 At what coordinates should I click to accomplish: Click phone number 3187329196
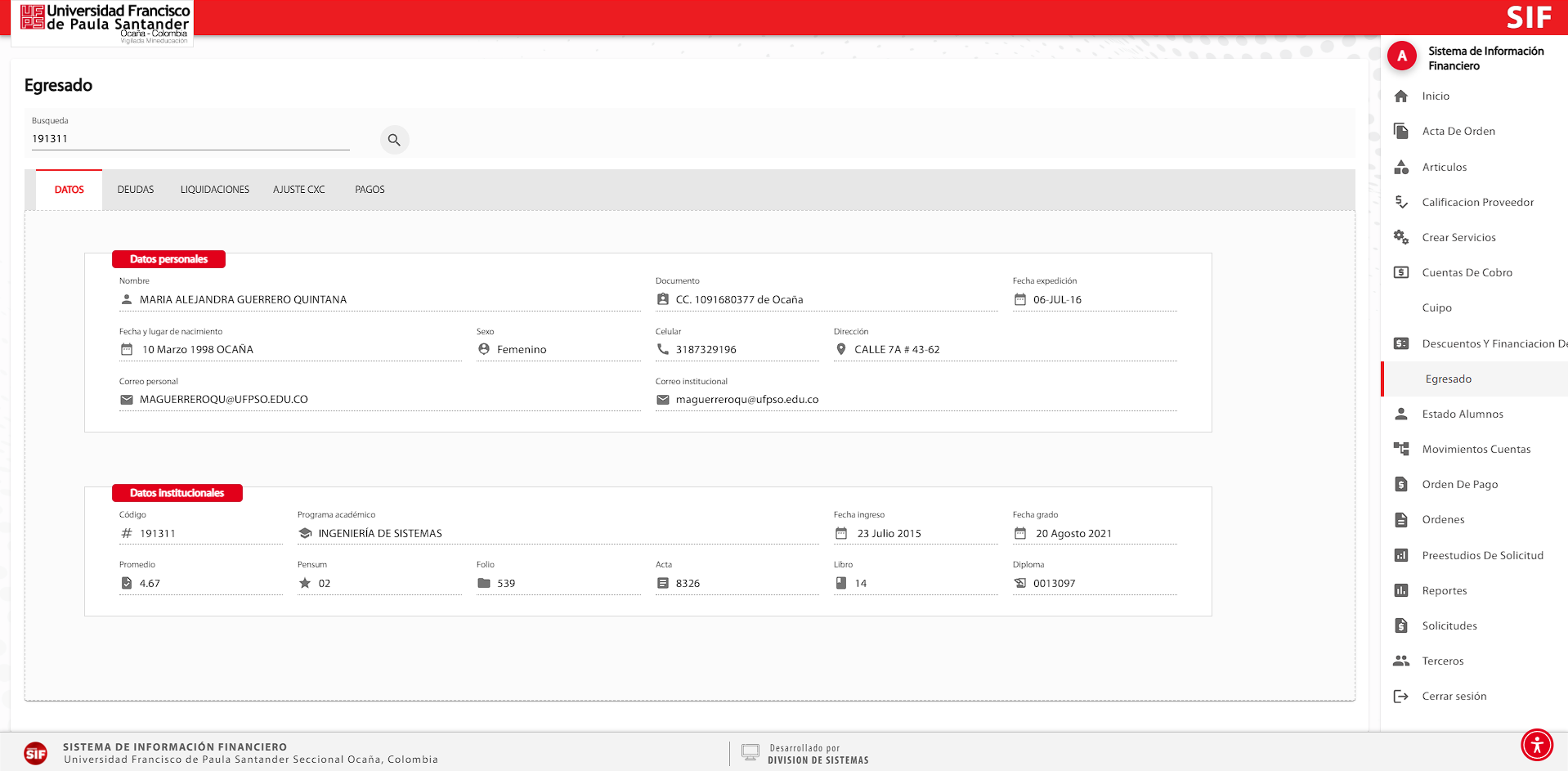tap(706, 350)
